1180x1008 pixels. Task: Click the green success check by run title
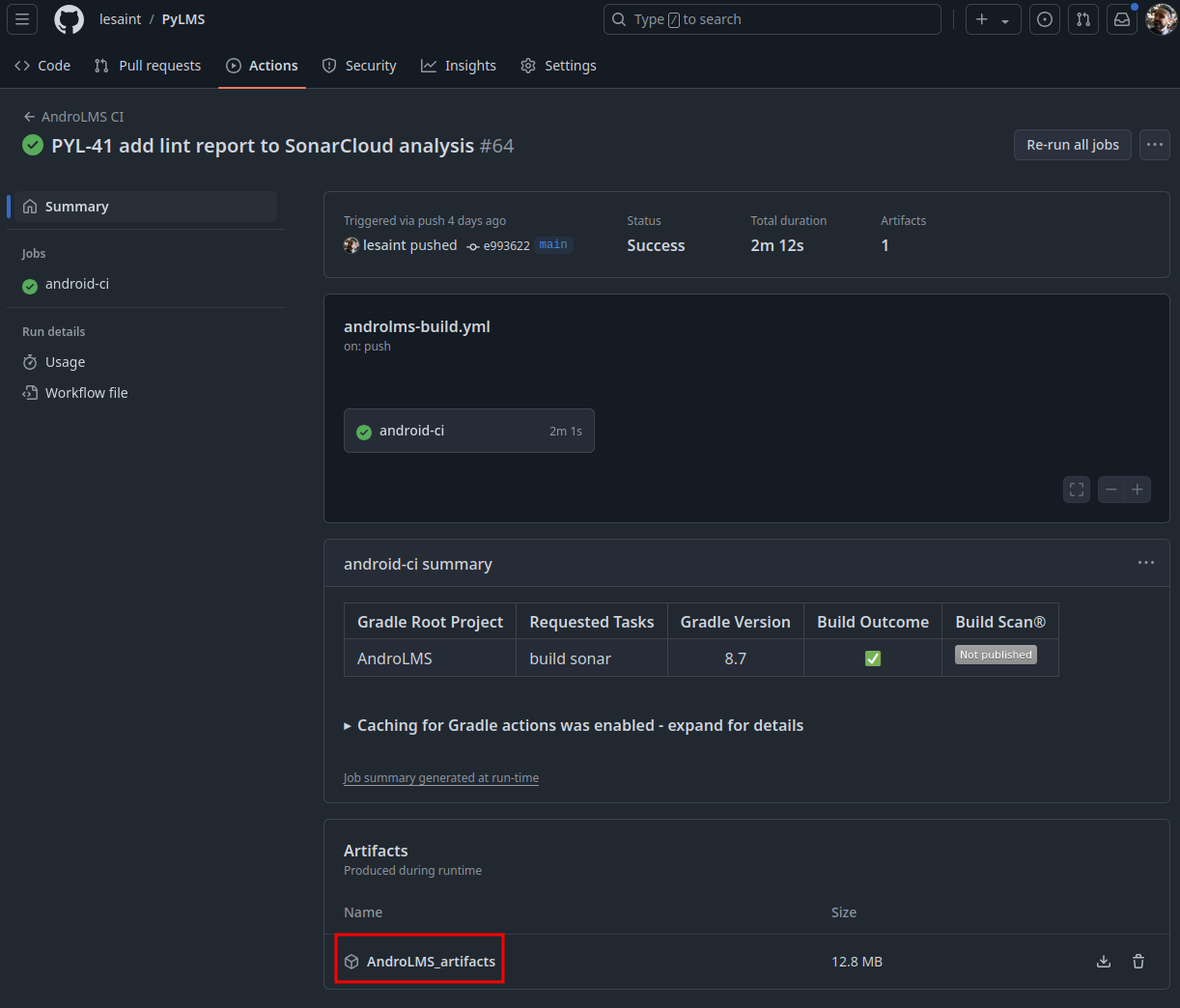point(33,145)
